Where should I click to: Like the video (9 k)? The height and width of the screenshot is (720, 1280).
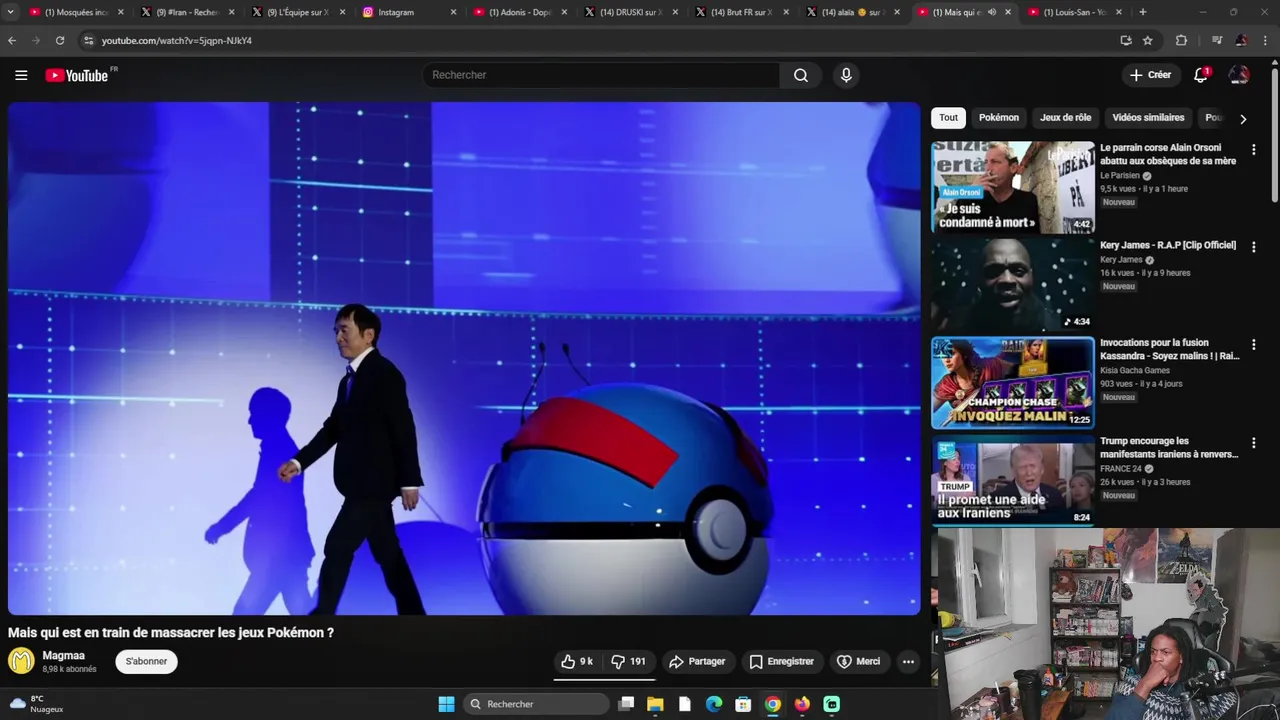[x=578, y=661]
